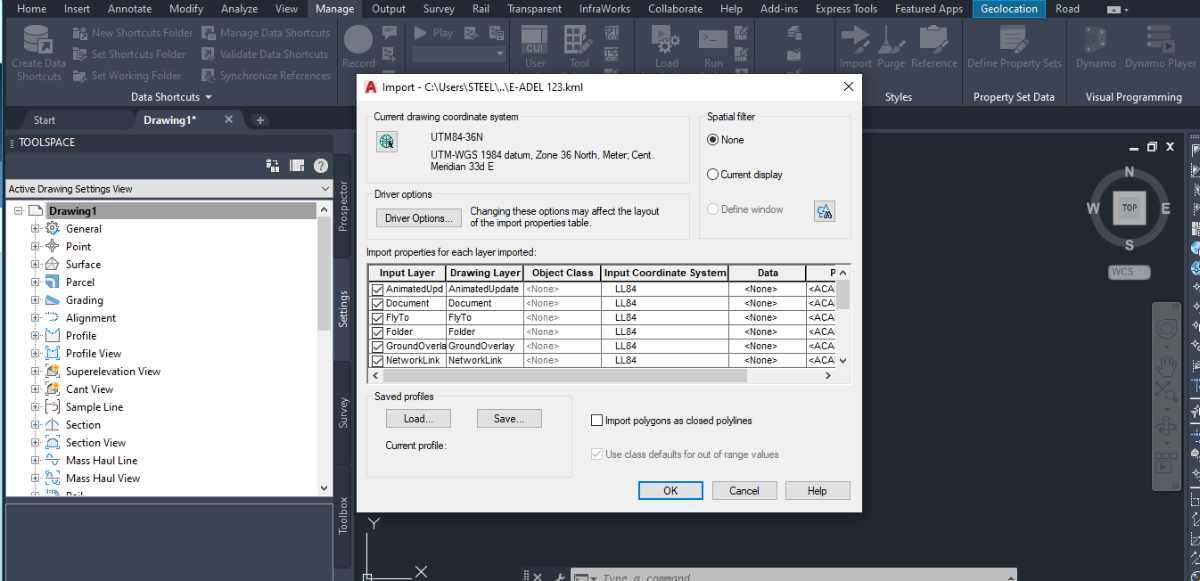Click the Grading icon in settings tree
The height and width of the screenshot is (581, 1200).
[53, 300]
